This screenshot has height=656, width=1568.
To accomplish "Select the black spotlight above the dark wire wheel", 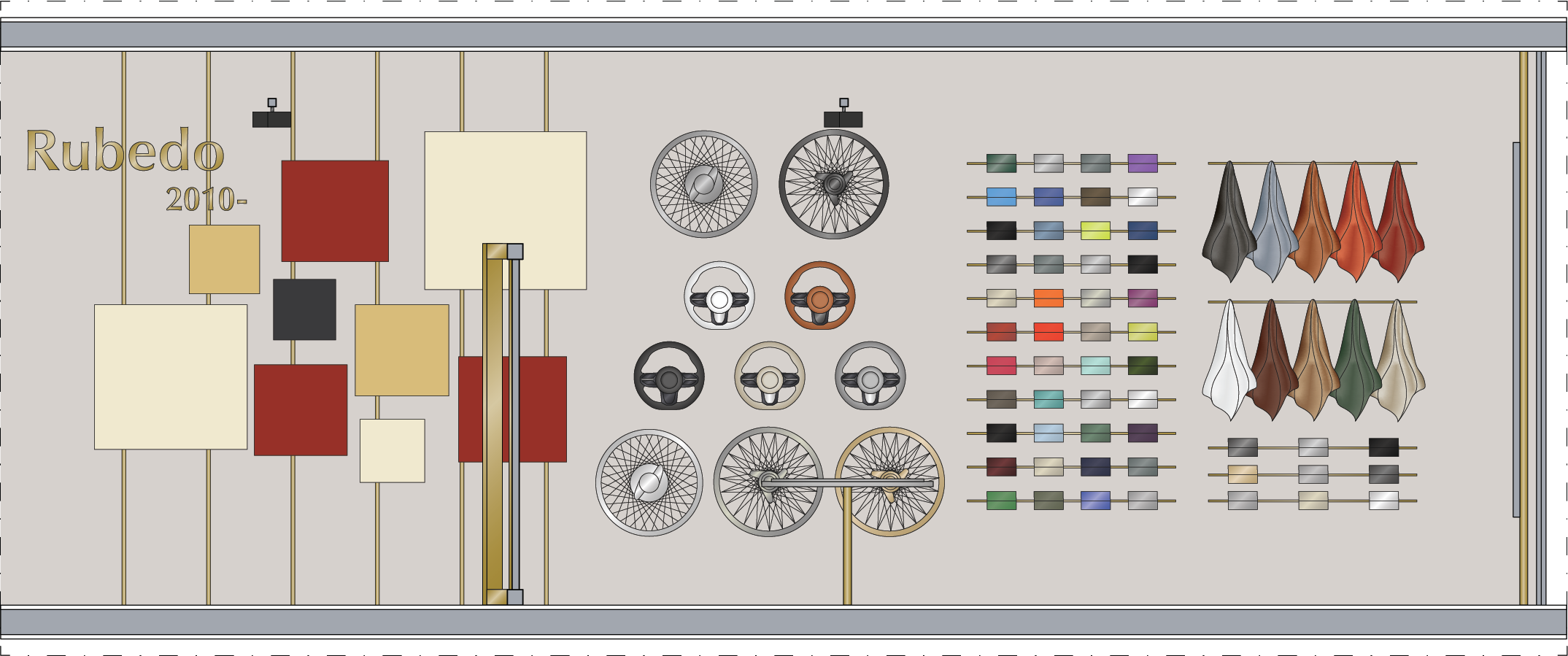I will click(843, 114).
